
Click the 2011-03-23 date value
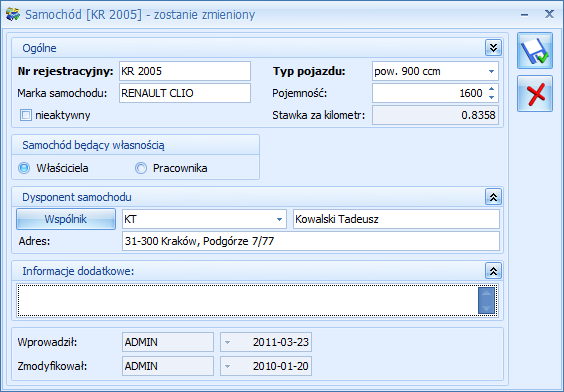[281, 342]
